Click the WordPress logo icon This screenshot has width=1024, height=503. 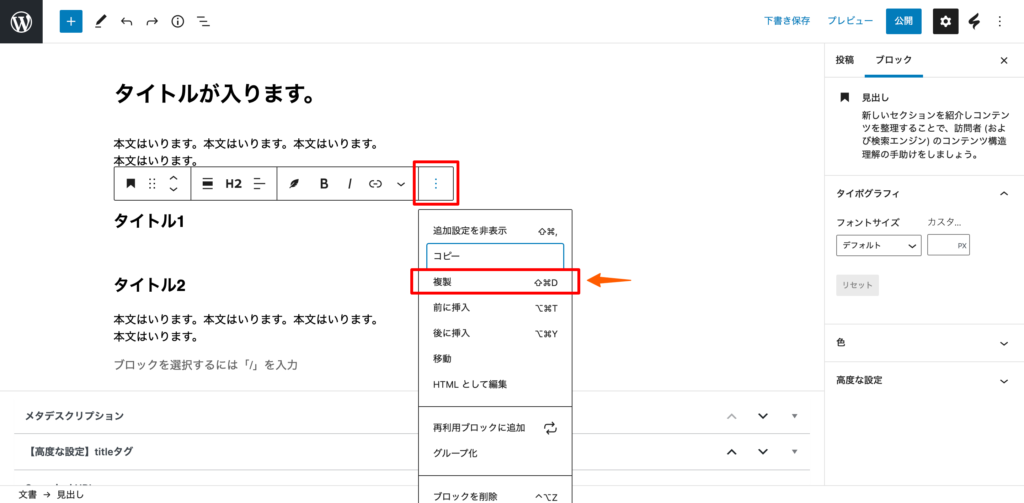[x=21, y=21]
